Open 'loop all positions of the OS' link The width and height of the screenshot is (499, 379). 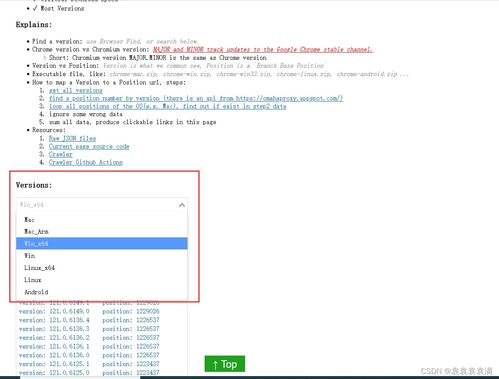coord(167,106)
